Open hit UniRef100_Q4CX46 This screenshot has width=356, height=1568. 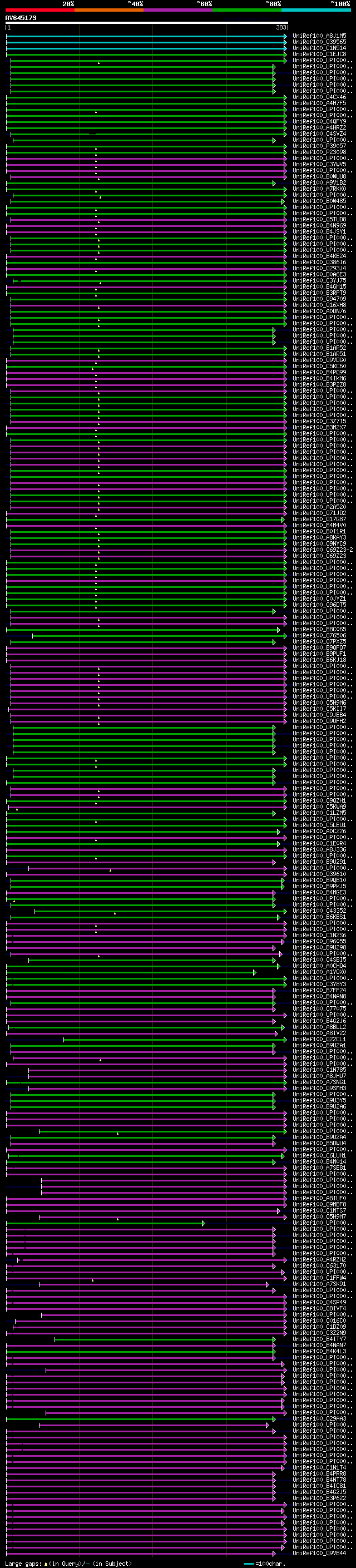tap(319, 97)
